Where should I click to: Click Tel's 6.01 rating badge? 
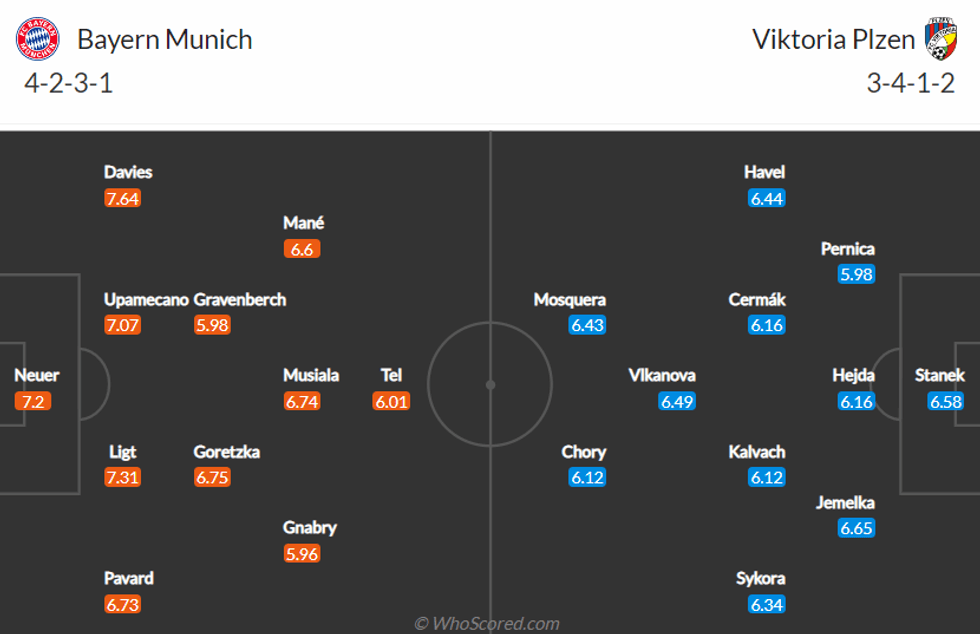pyautogui.click(x=391, y=401)
